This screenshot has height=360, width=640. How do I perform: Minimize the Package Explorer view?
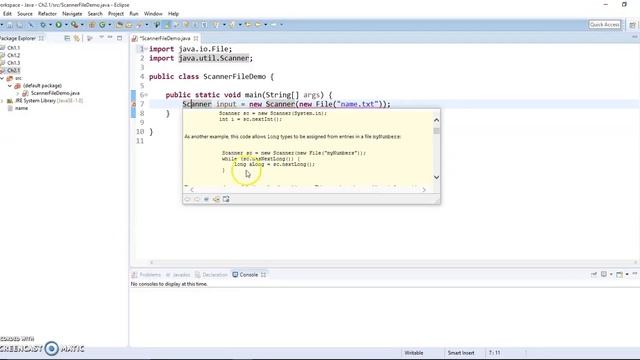pos(110,38)
